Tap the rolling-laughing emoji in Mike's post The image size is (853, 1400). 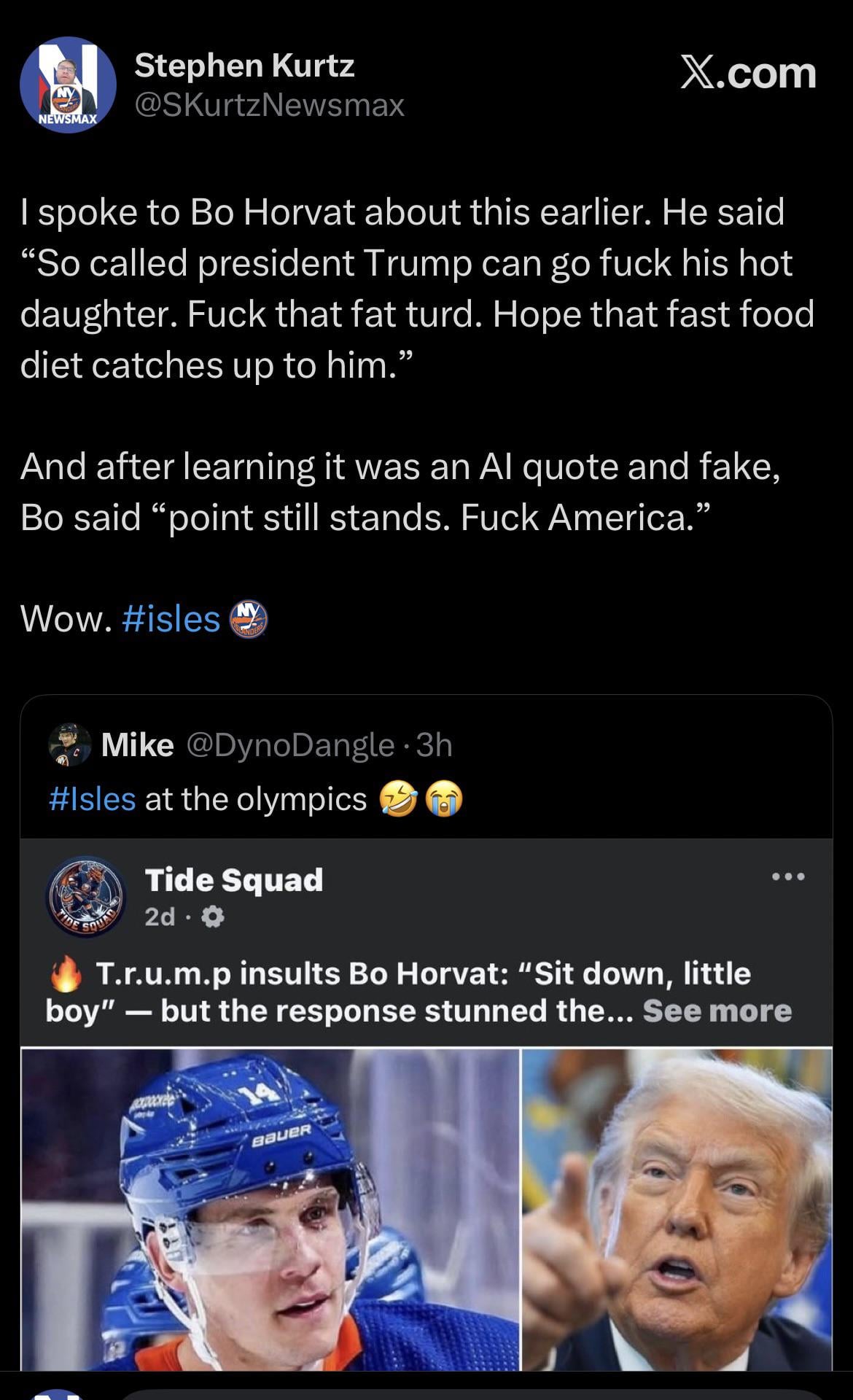click(x=397, y=800)
